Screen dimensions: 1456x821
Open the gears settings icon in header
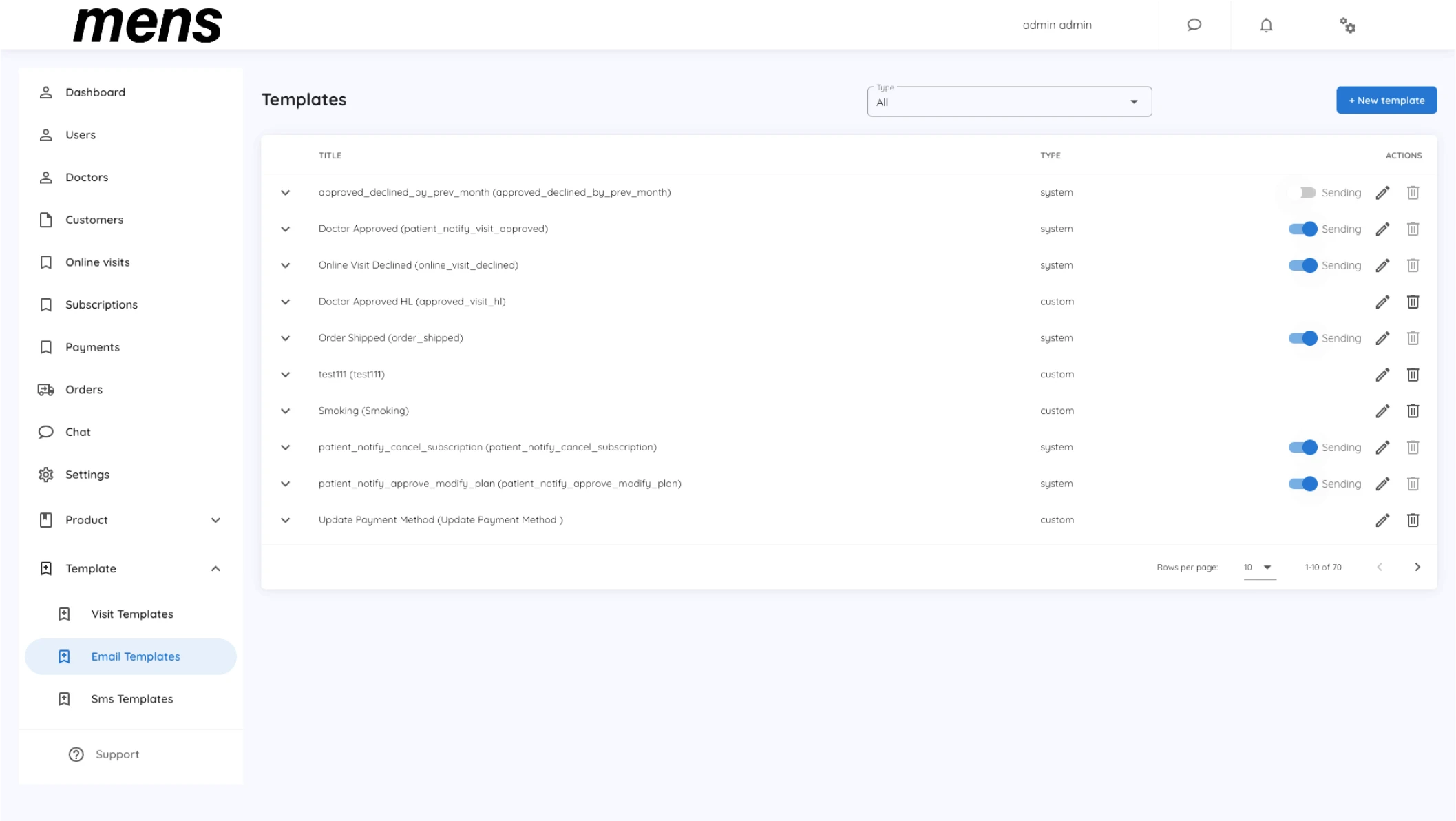1347,25
